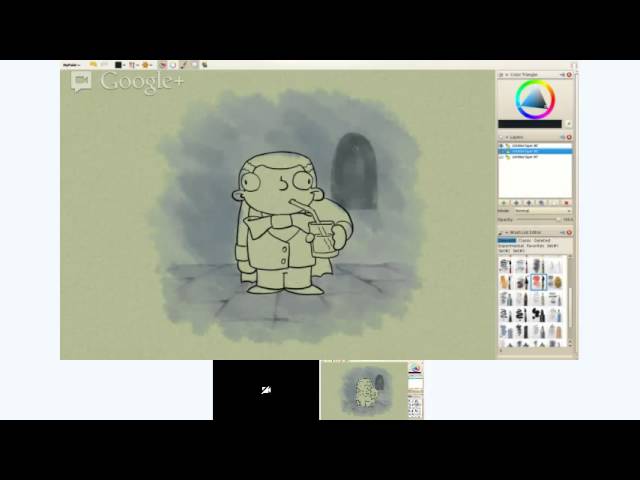Click the yellow undo icon in toolbar
The height and width of the screenshot is (480, 640).
(93, 64)
